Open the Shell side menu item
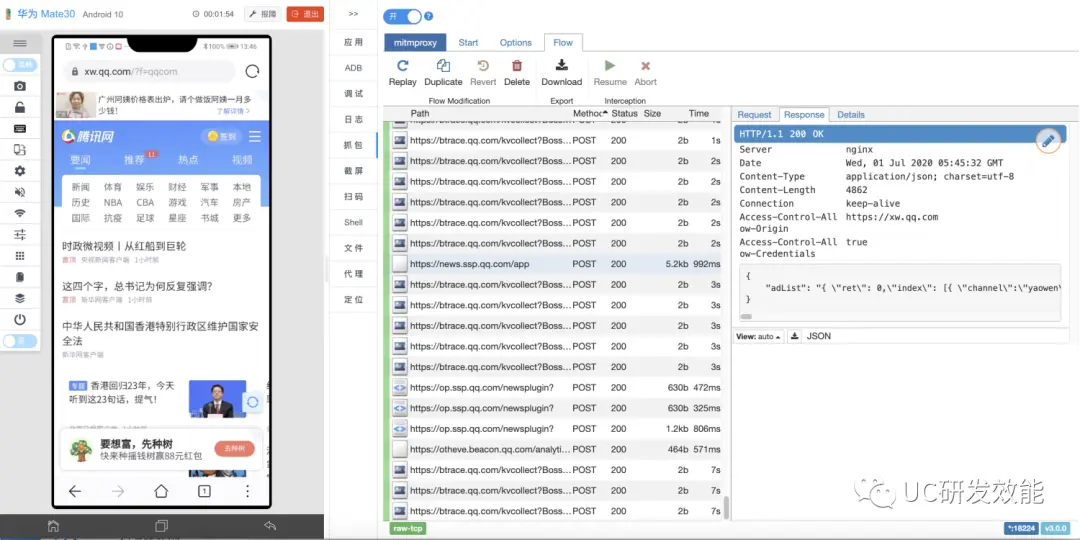 pos(353,222)
